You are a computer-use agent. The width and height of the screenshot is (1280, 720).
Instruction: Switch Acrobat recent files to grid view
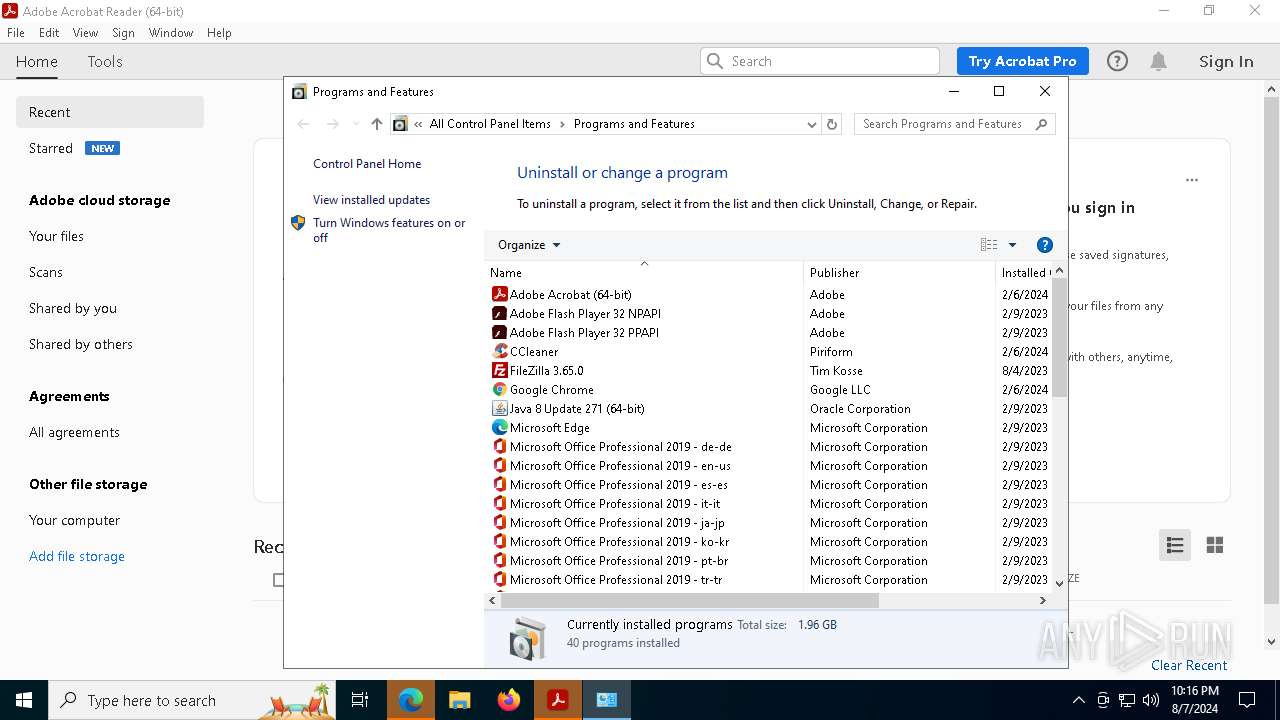(1215, 545)
